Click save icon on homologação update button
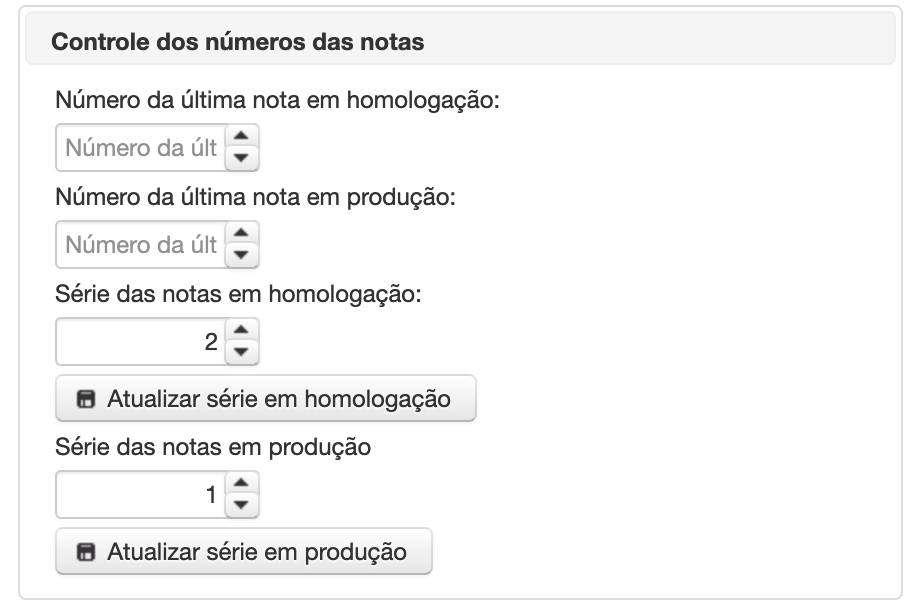 click(86, 399)
